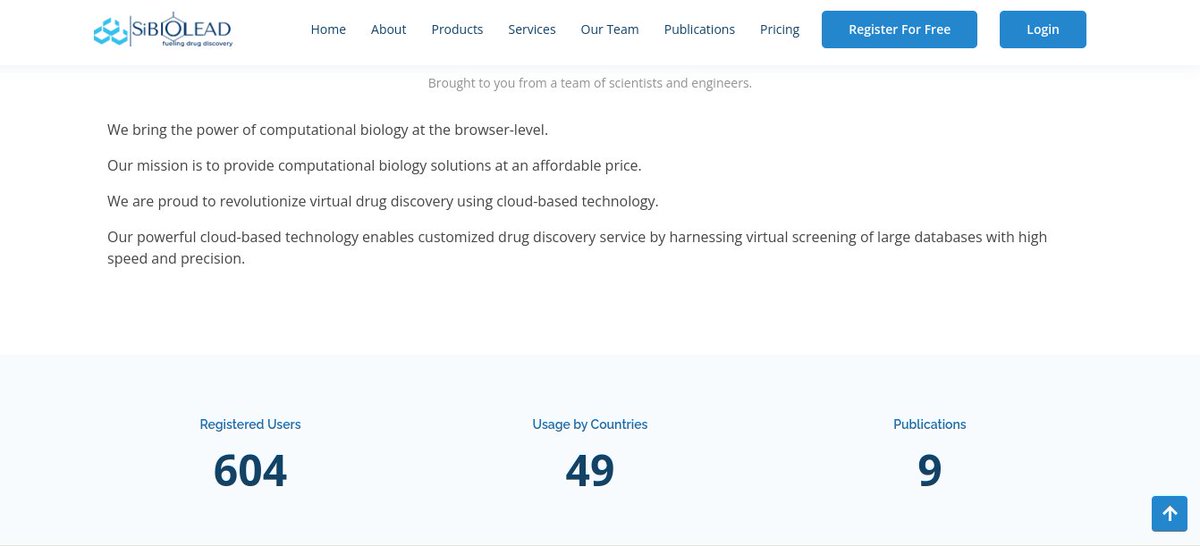The height and width of the screenshot is (546, 1200).
Task: Open the Home menu item
Action: point(328,29)
